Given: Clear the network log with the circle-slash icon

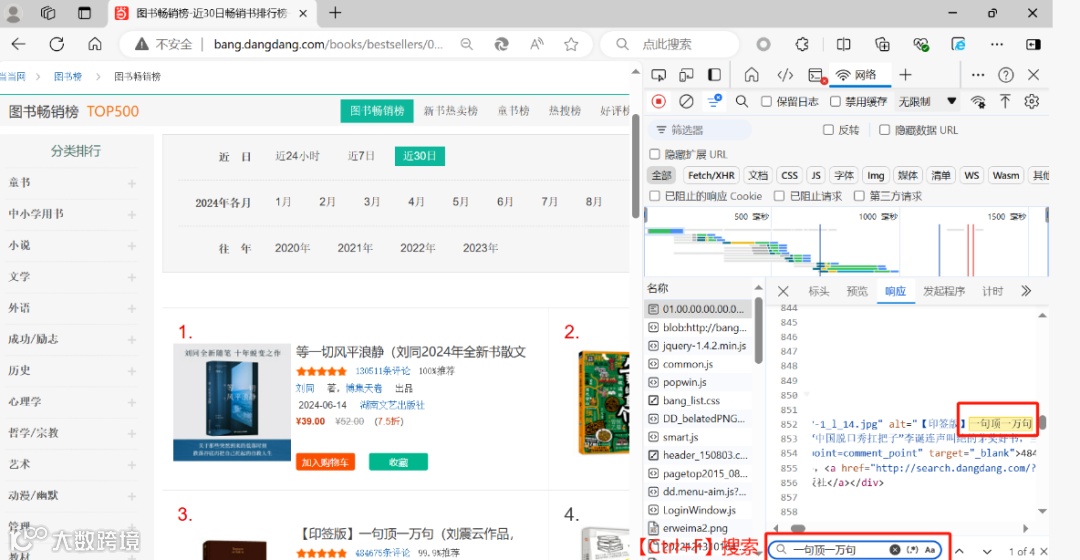Looking at the screenshot, I should point(686,101).
